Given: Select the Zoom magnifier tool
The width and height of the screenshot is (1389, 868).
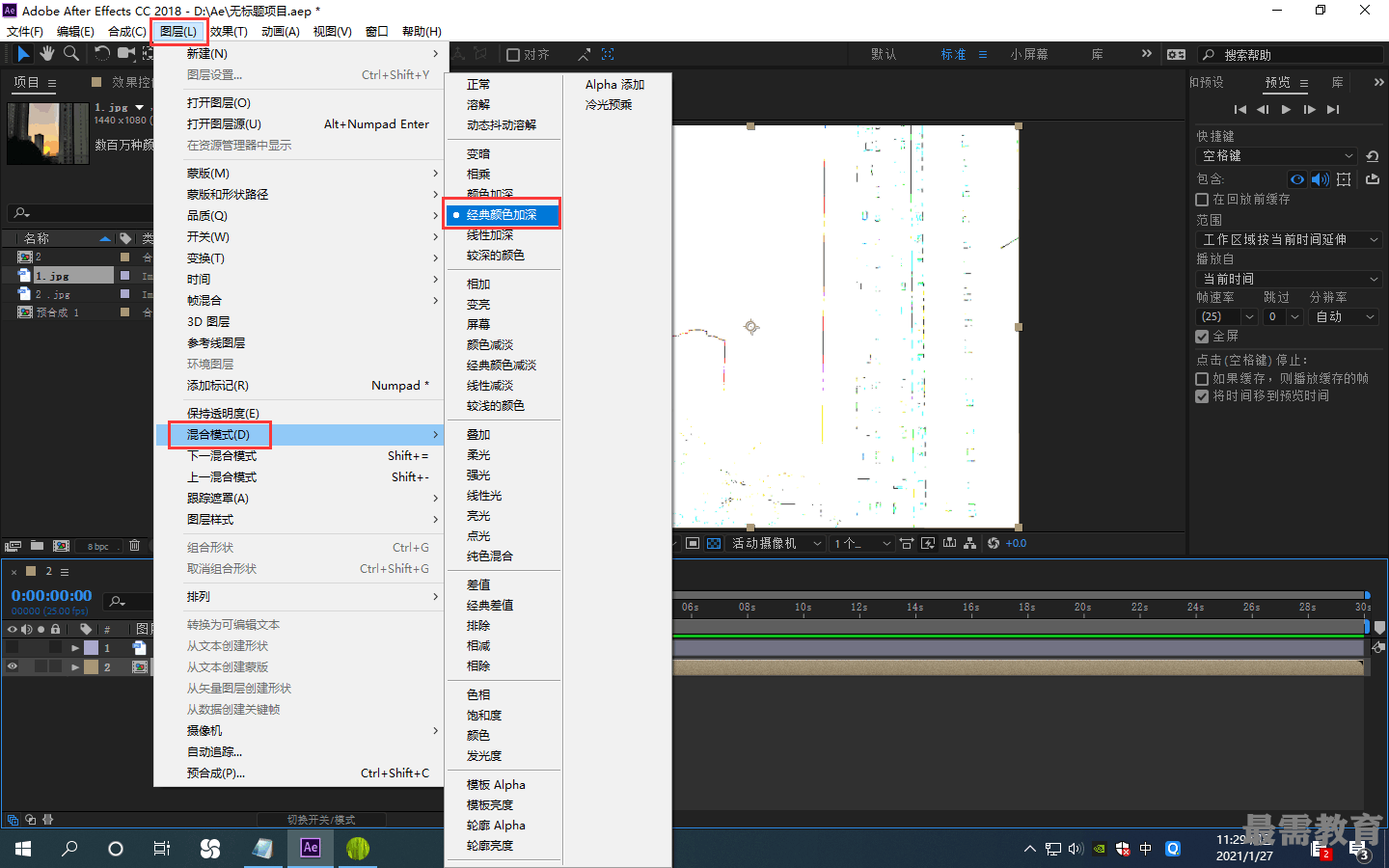Looking at the screenshot, I should pyautogui.click(x=71, y=54).
